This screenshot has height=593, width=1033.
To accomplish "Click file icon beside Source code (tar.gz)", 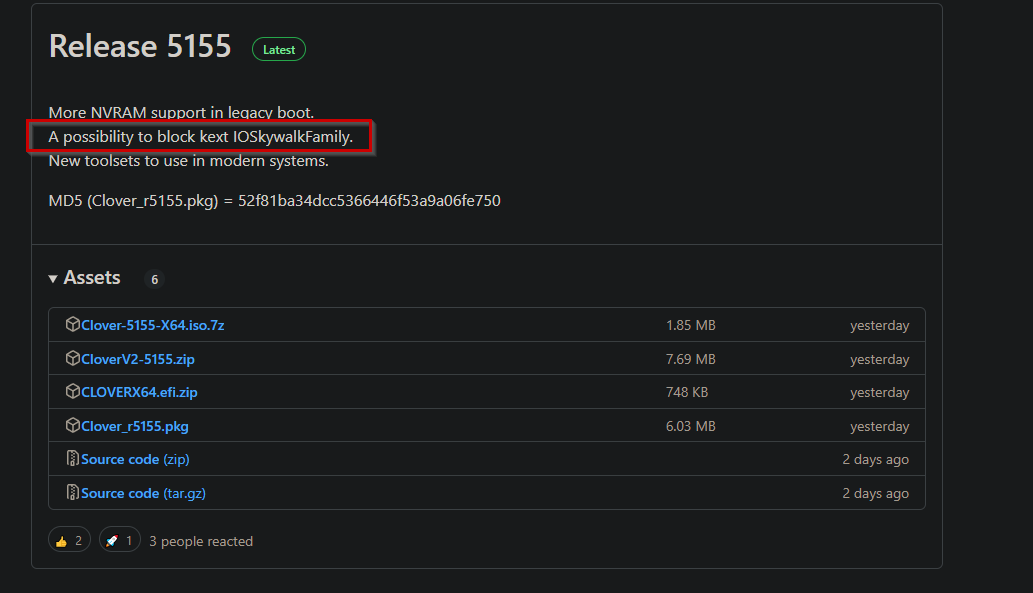I will coord(72,493).
